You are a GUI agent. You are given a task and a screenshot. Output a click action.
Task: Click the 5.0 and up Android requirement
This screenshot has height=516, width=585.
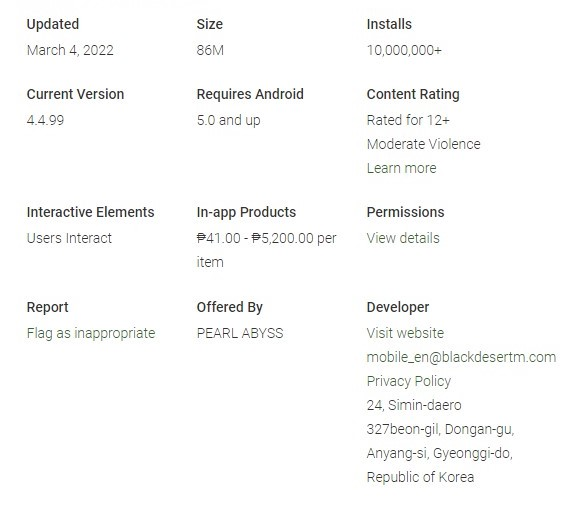[x=228, y=120]
